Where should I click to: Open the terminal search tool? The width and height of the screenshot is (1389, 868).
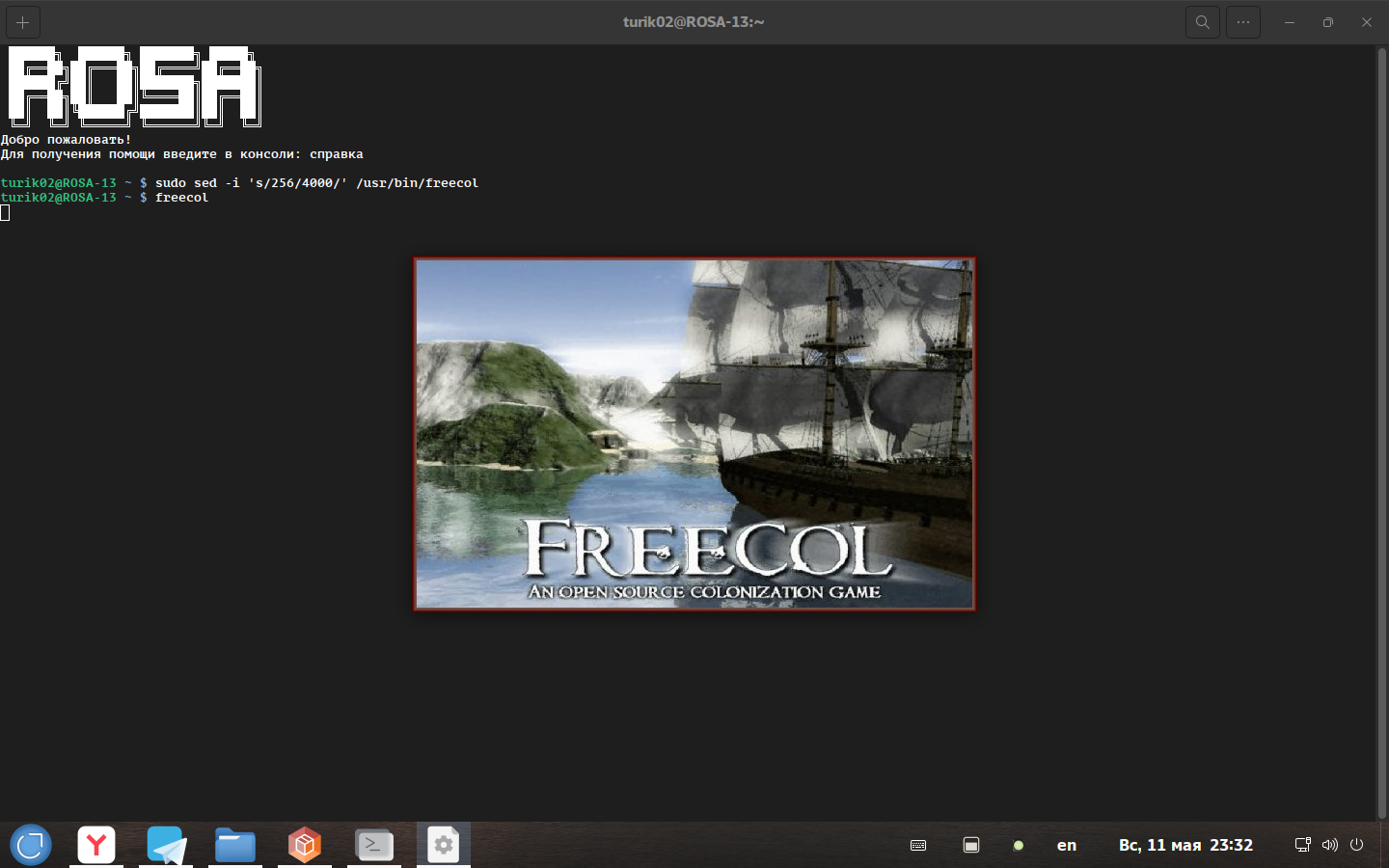click(1202, 22)
